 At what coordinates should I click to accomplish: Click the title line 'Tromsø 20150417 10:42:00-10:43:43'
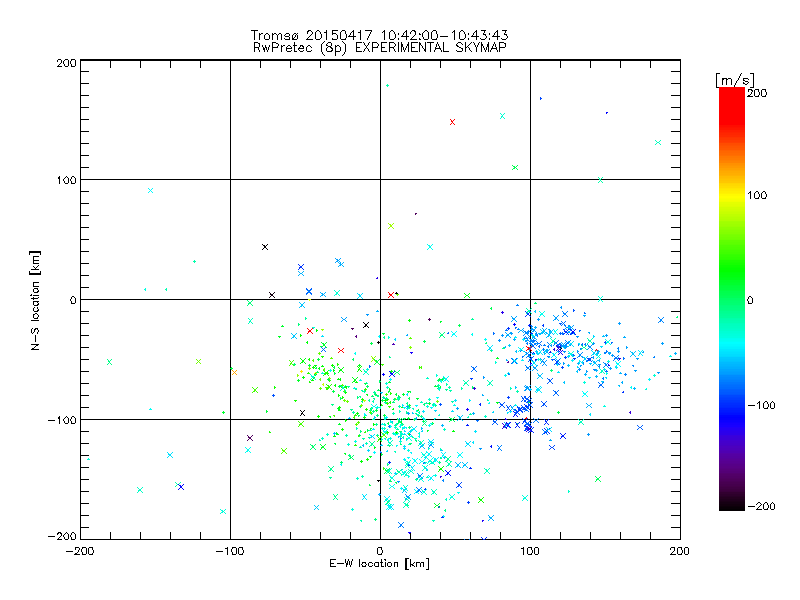coord(379,35)
